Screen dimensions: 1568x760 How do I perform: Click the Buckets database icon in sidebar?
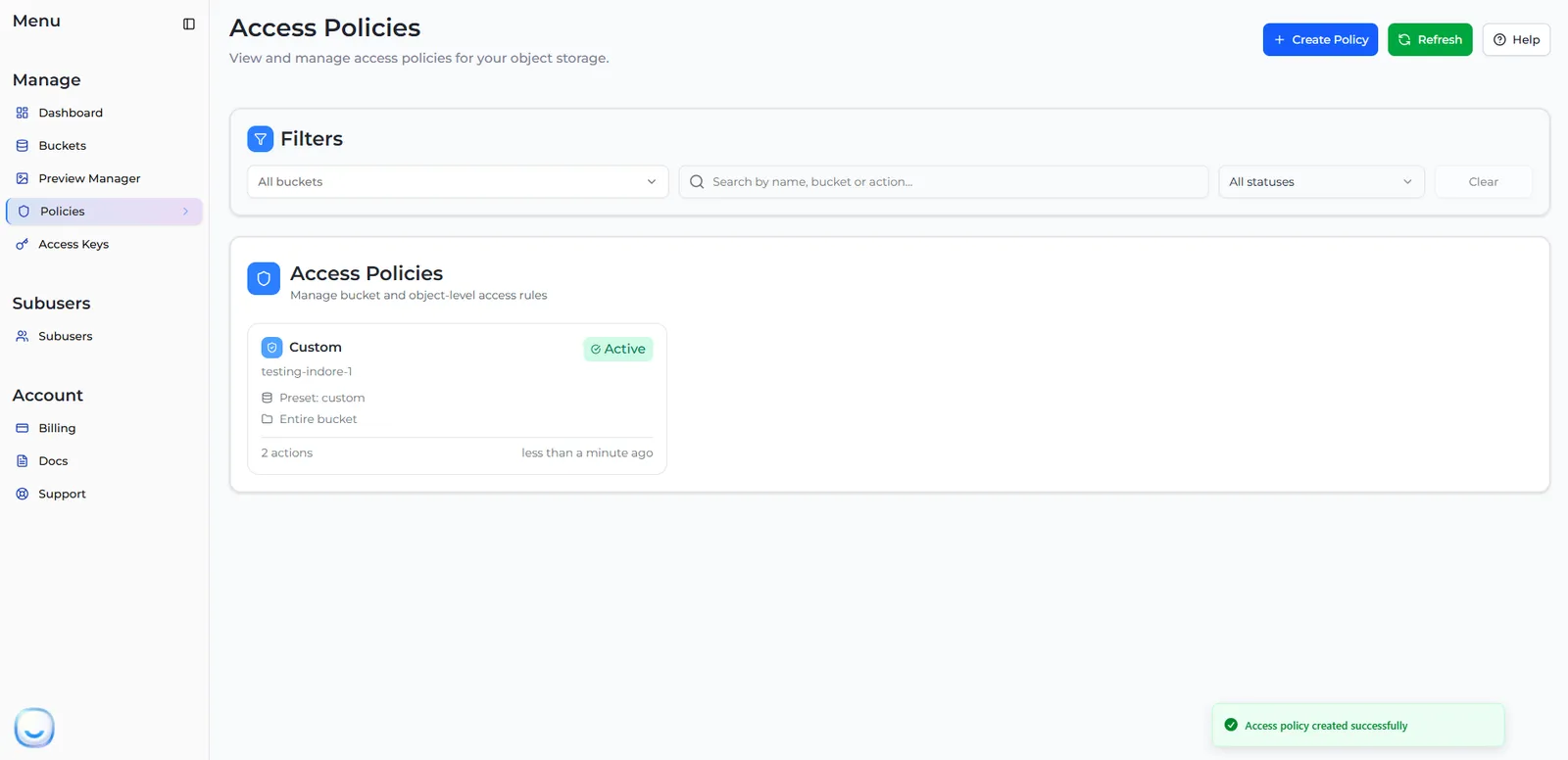tap(23, 146)
